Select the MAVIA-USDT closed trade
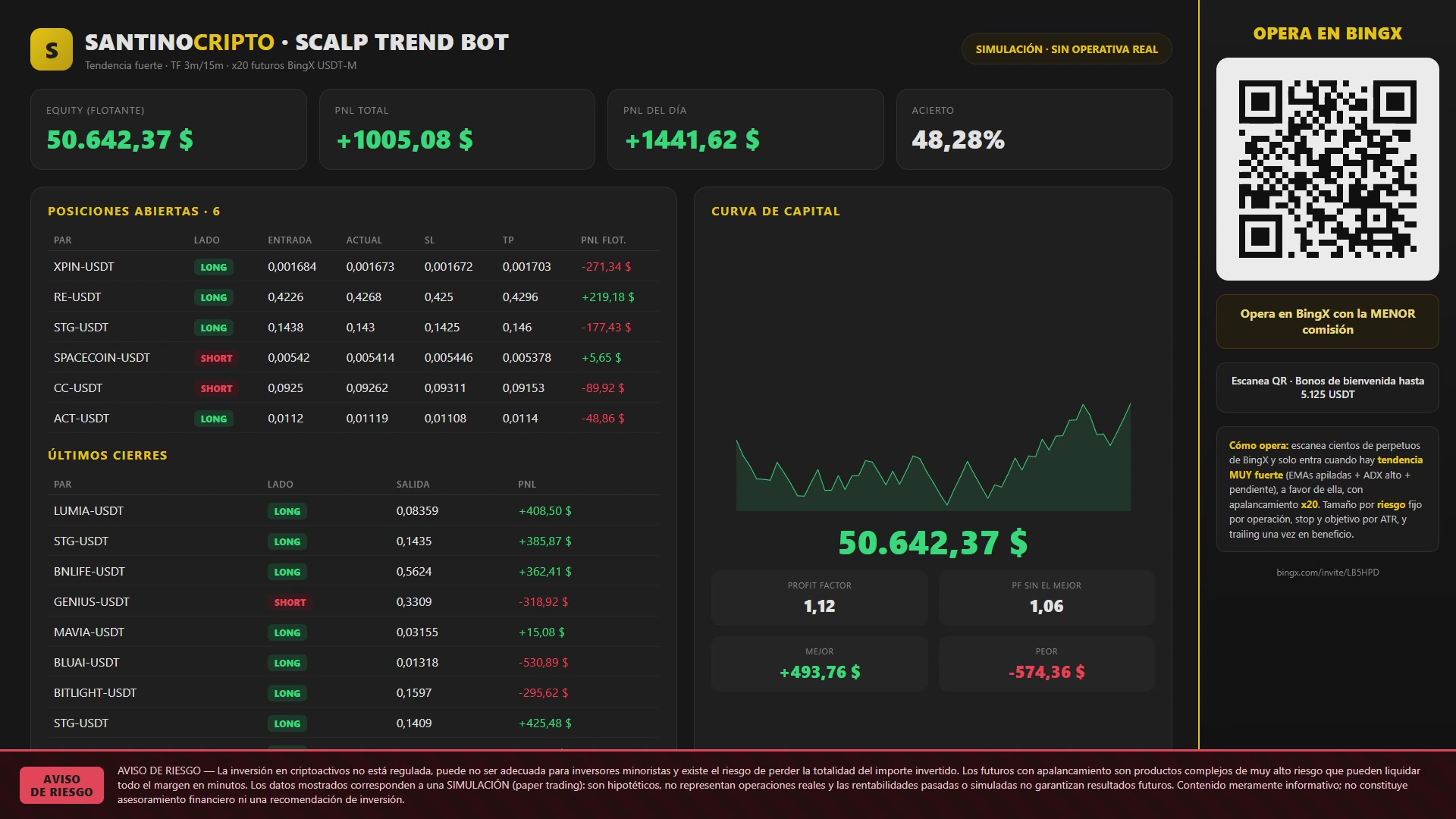 tap(353, 632)
